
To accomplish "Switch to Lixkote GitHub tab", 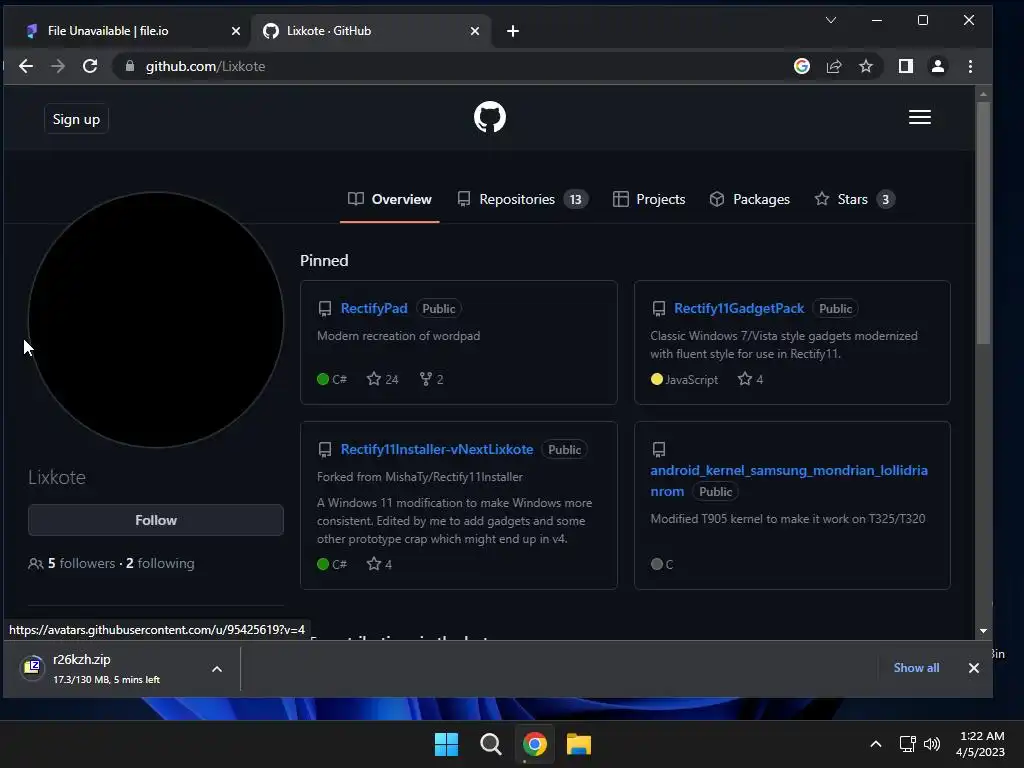I will [370, 31].
